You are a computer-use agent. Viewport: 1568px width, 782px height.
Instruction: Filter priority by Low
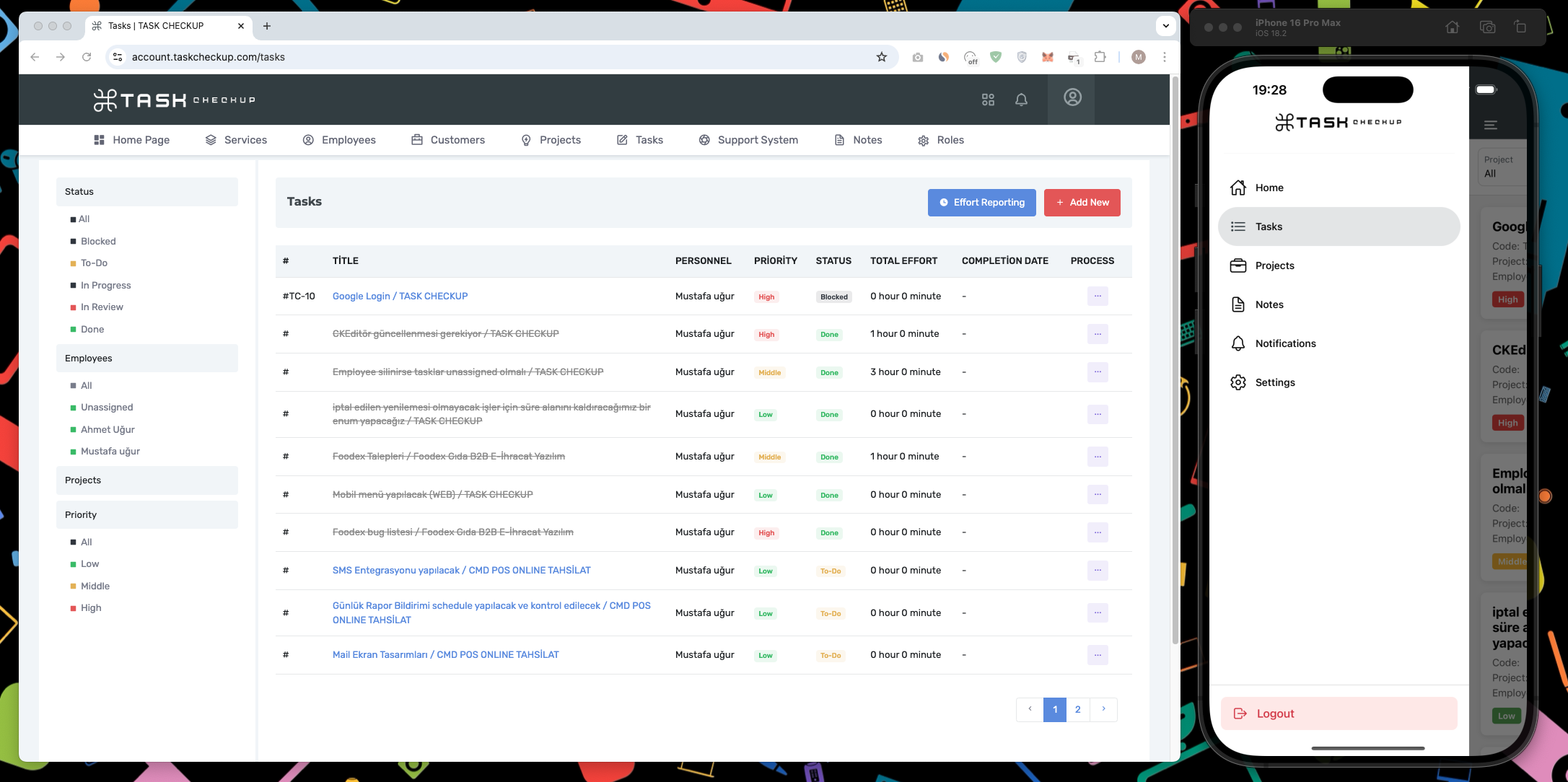coord(89,564)
